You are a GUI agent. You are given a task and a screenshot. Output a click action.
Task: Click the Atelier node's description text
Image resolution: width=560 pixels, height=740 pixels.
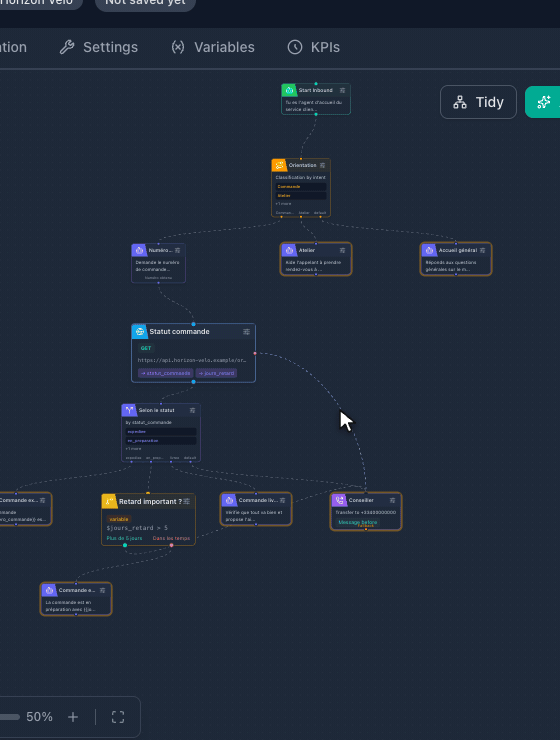[x=313, y=266]
